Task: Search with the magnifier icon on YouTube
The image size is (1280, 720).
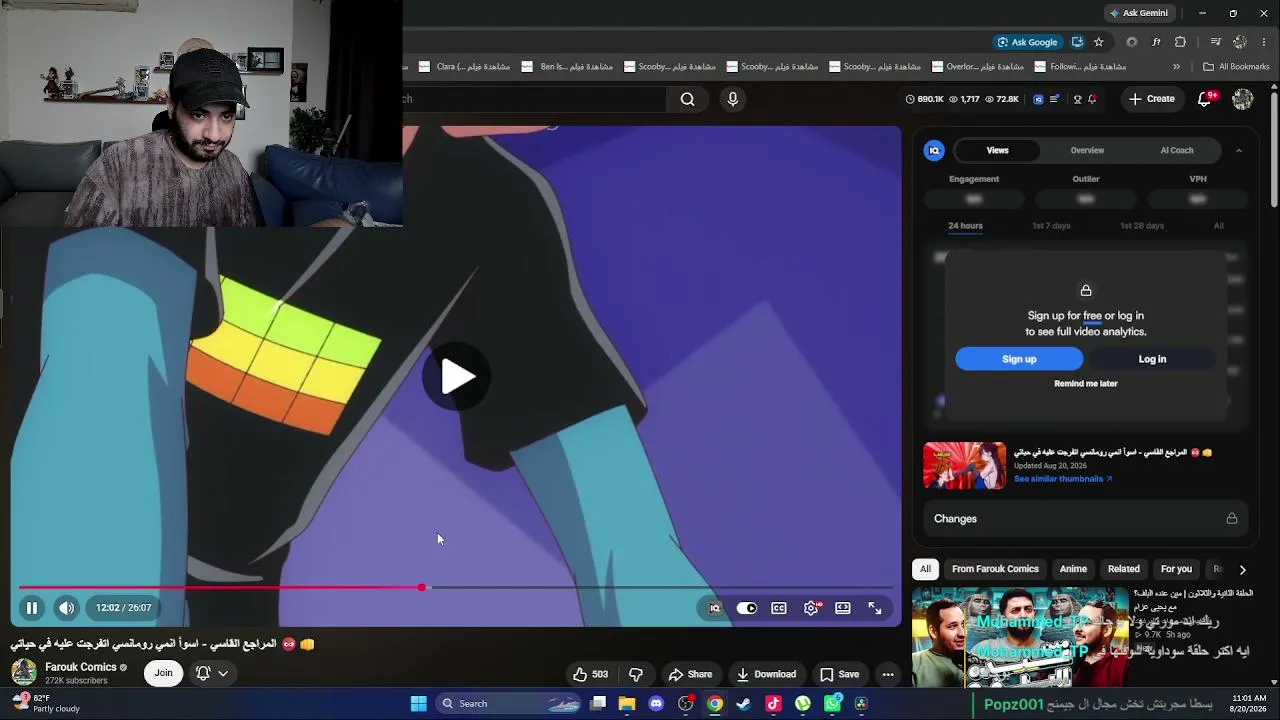Action: (688, 99)
